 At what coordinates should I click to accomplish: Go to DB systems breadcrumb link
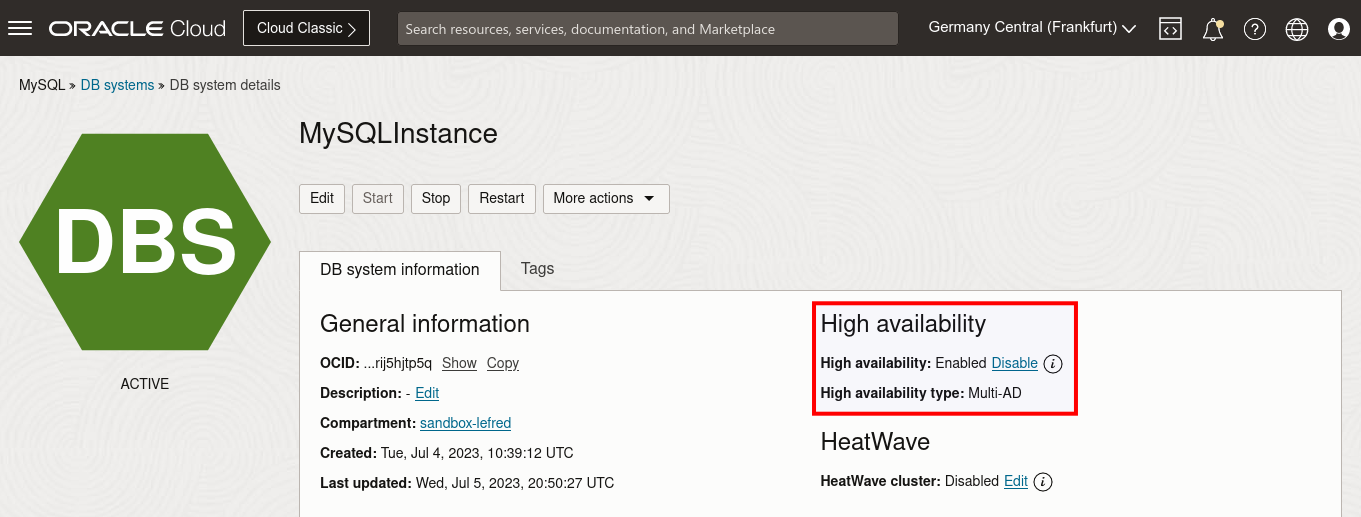pyautogui.click(x=117, y=85)
